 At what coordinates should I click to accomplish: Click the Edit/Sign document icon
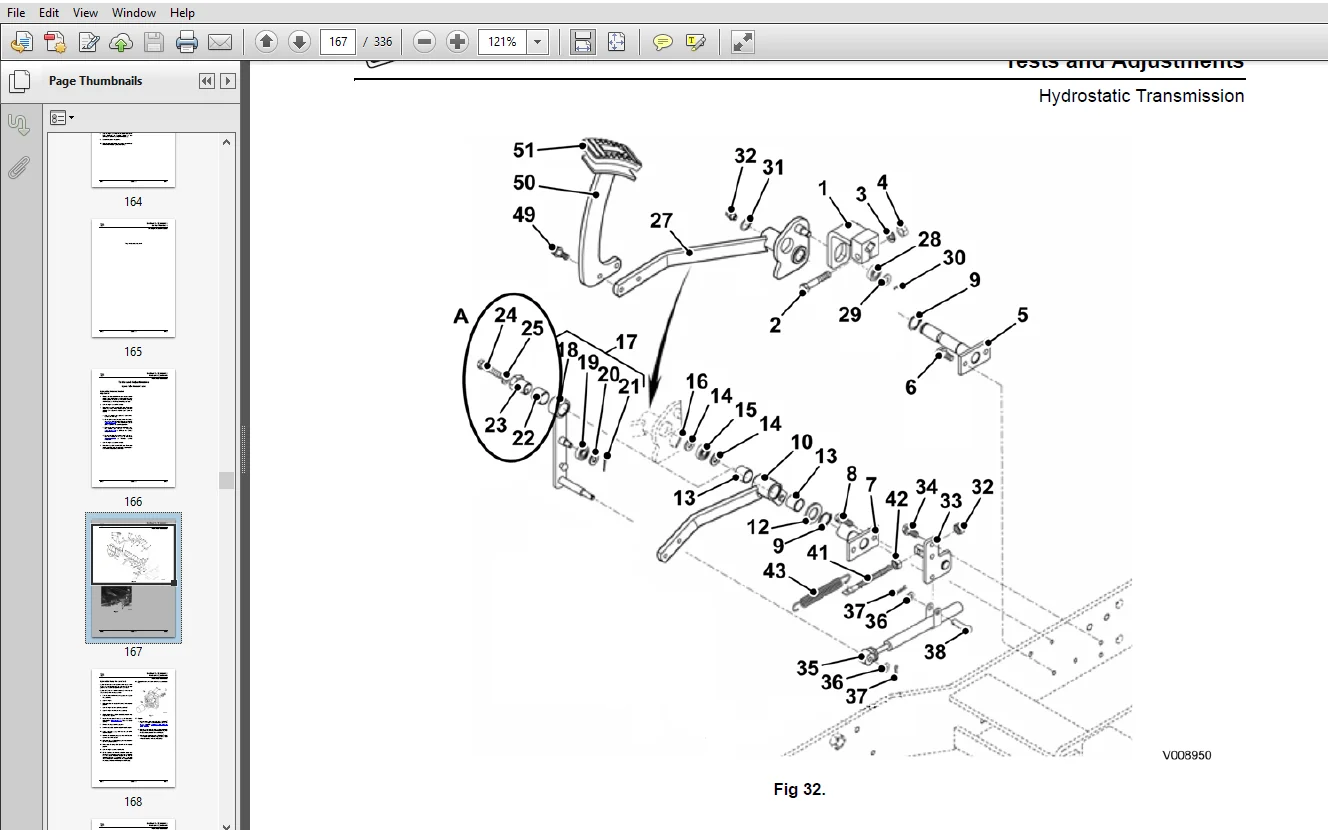click(x=89, y=42)
